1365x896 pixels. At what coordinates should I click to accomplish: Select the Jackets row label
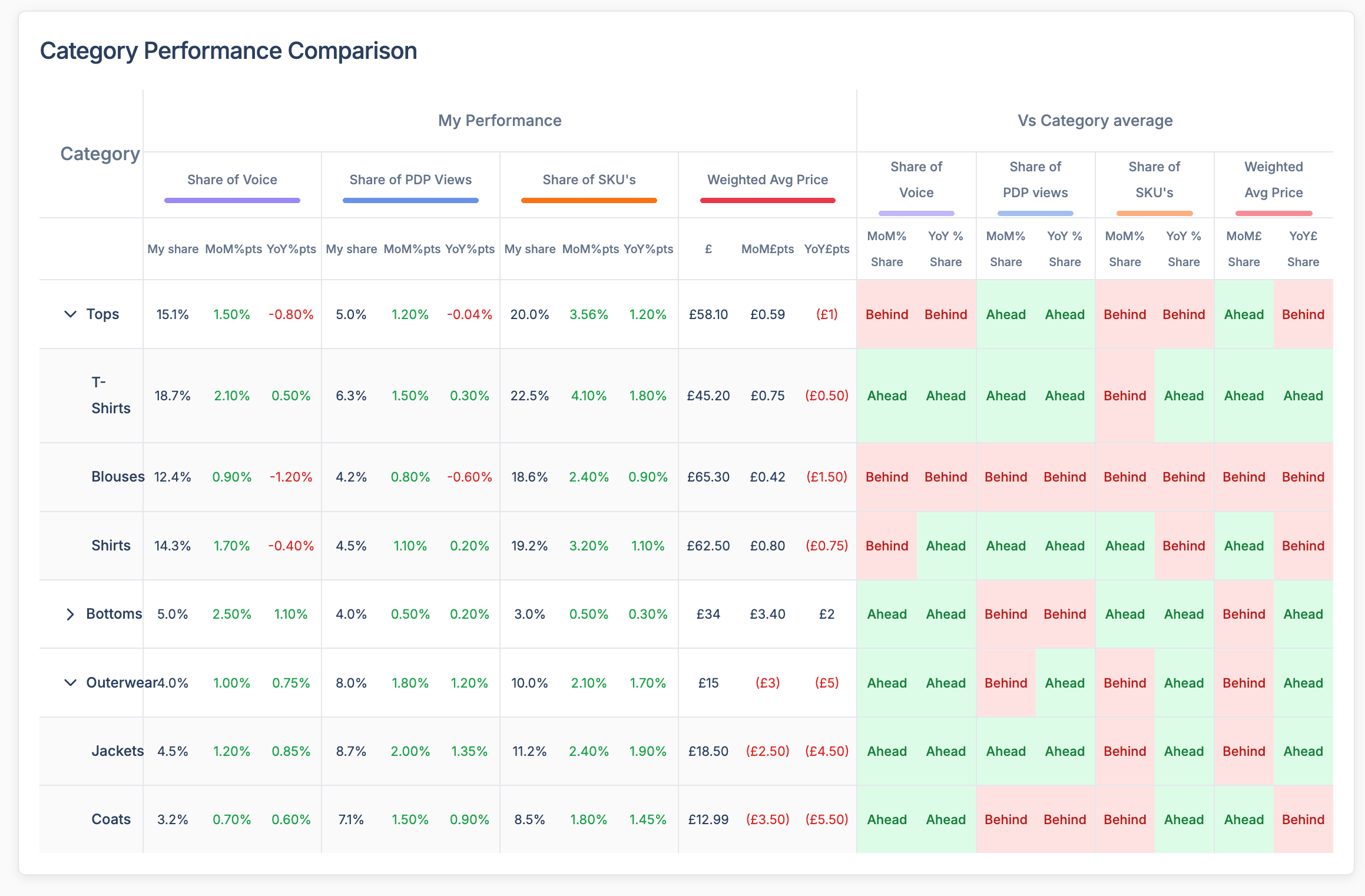click(x=118, y=751)
